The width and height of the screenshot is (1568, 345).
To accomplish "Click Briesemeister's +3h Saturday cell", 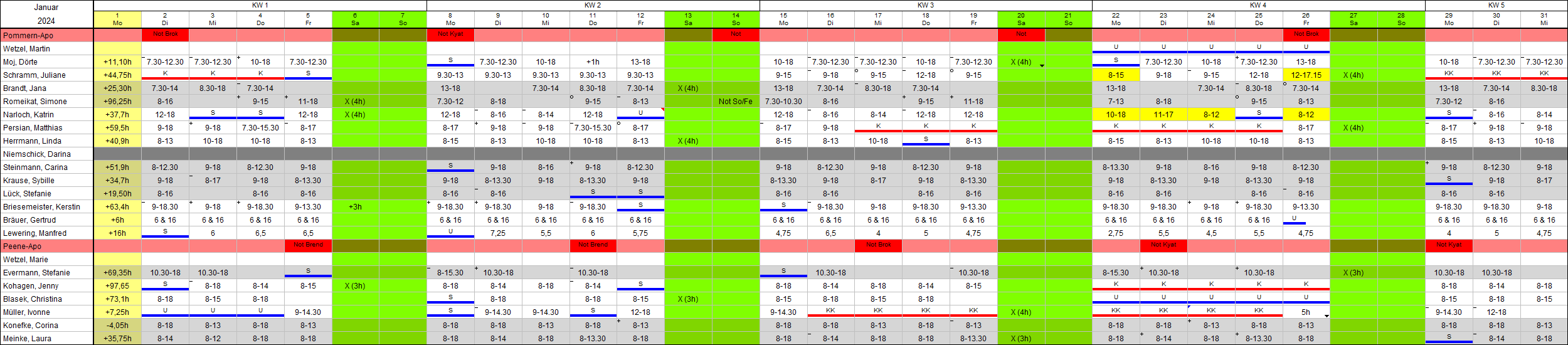I will (355, 206).
